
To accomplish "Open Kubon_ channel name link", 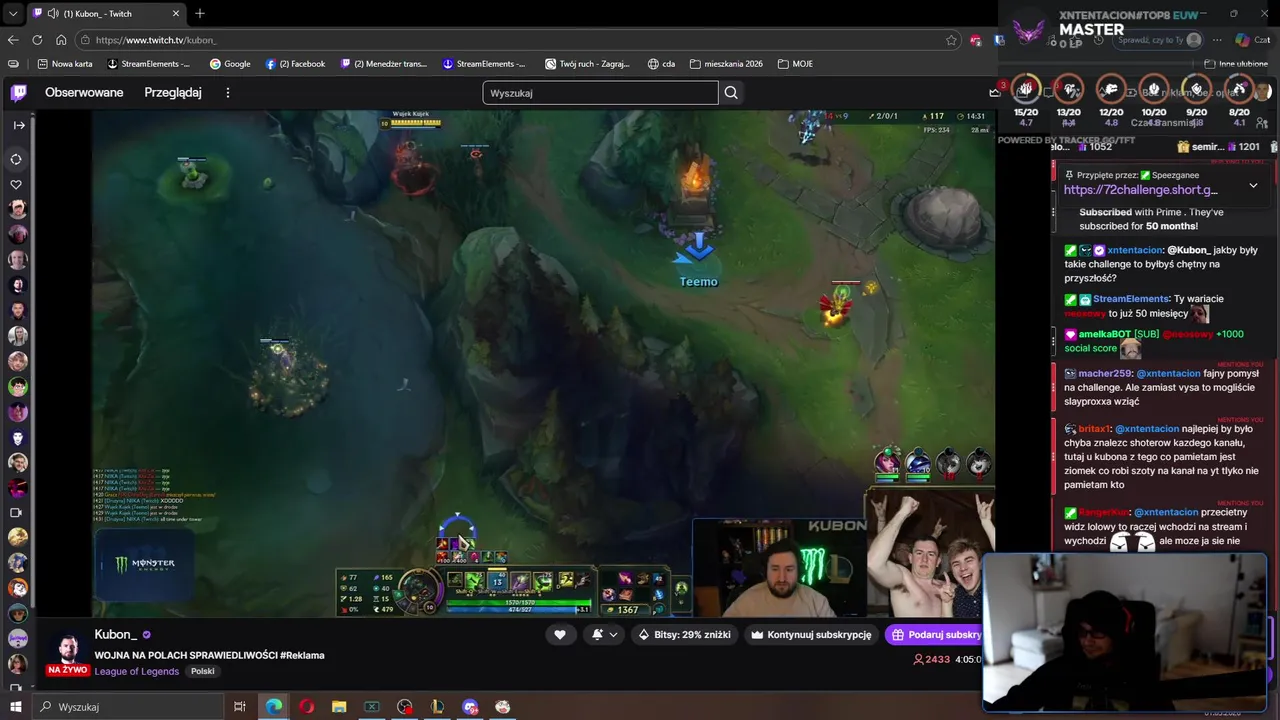I will pyautogui.click(x=115, y=634).
